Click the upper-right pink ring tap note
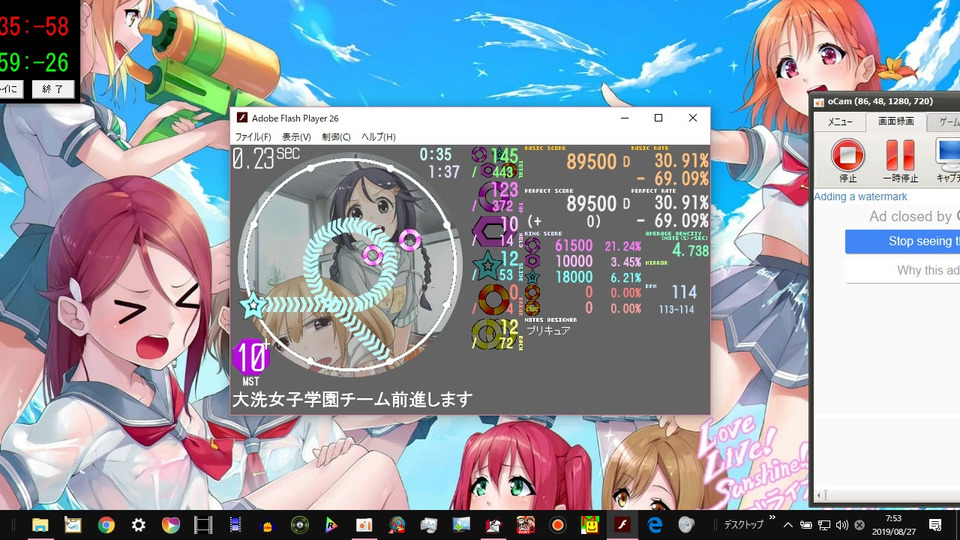 (x=410, y=239)
